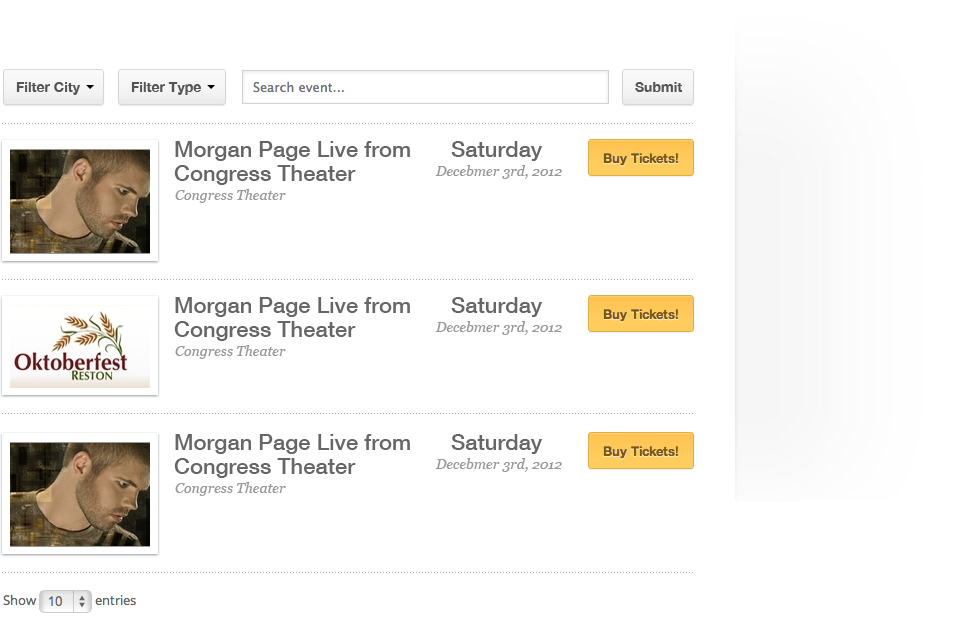Image resolution: width=973 pixels, height=624 pixels.
Task: Click Congress Theater venue under second event
Action: point(230,352)
